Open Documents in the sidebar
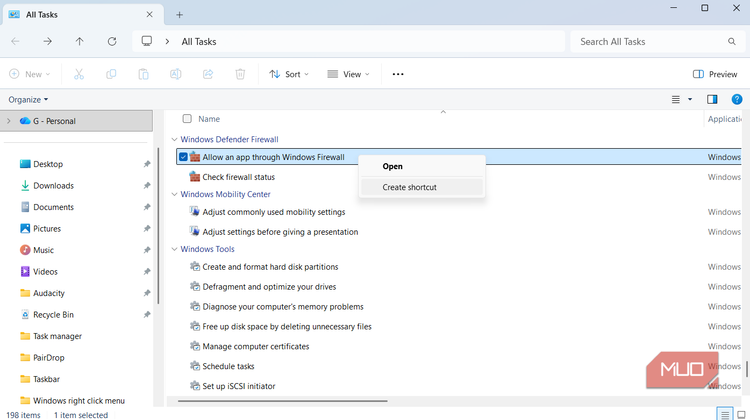This screenshot has width=750, height=420. coord(53,207)
